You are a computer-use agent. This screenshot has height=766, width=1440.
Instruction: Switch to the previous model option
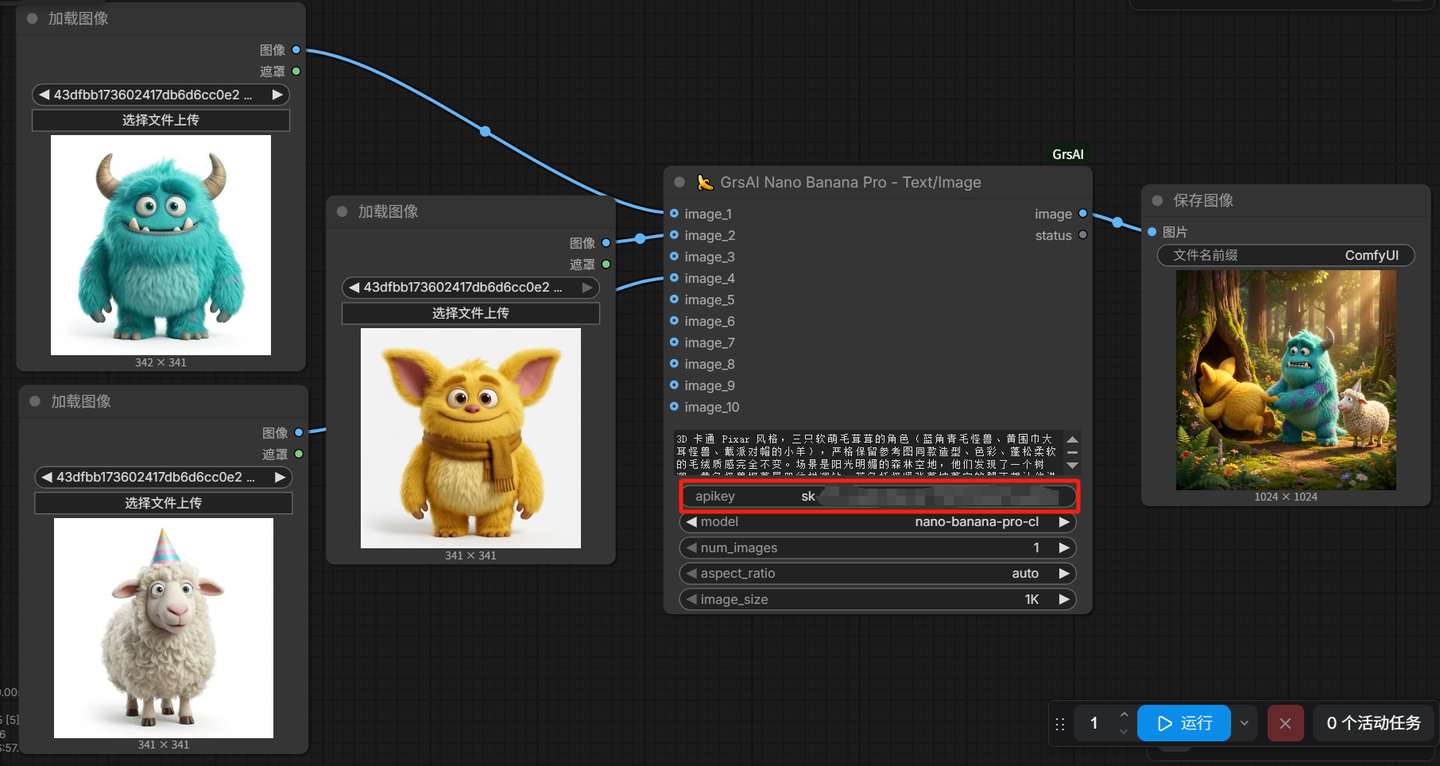click(691, 522)
